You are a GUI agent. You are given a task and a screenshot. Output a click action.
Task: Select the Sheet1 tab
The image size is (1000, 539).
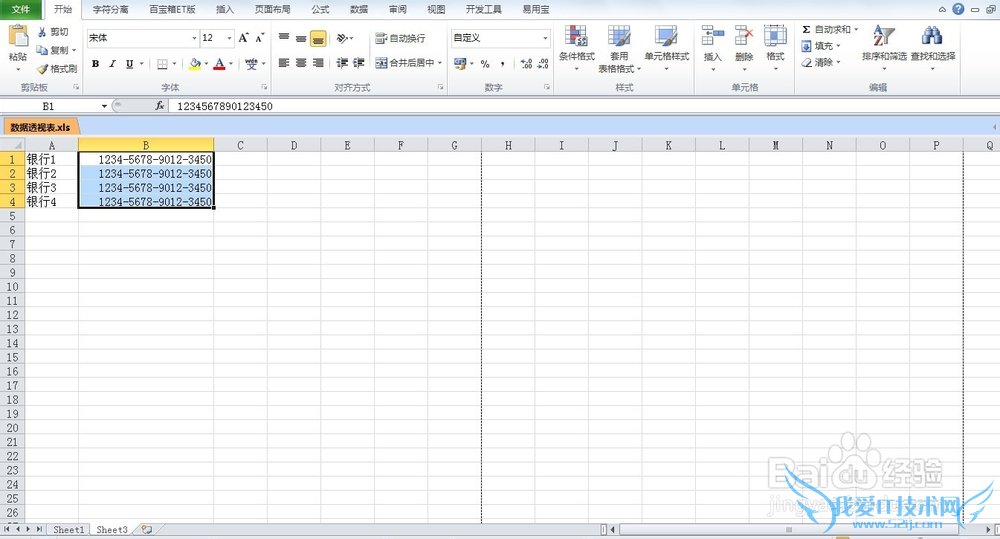tap(68, 529)
